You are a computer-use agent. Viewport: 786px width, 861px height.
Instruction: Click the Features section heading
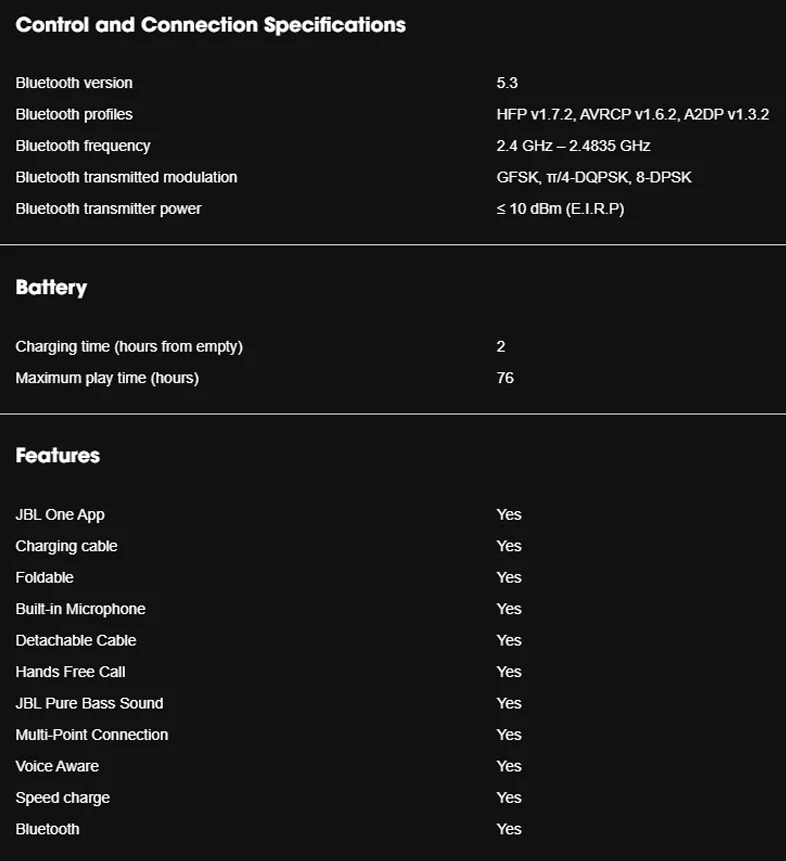(58, 455)
